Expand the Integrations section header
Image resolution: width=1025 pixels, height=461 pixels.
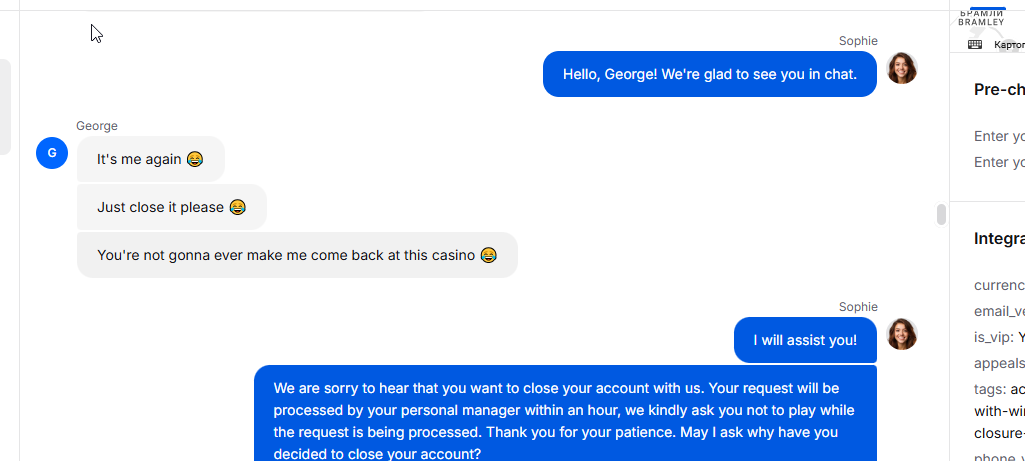pyautogui.click(x=999, y=238)
